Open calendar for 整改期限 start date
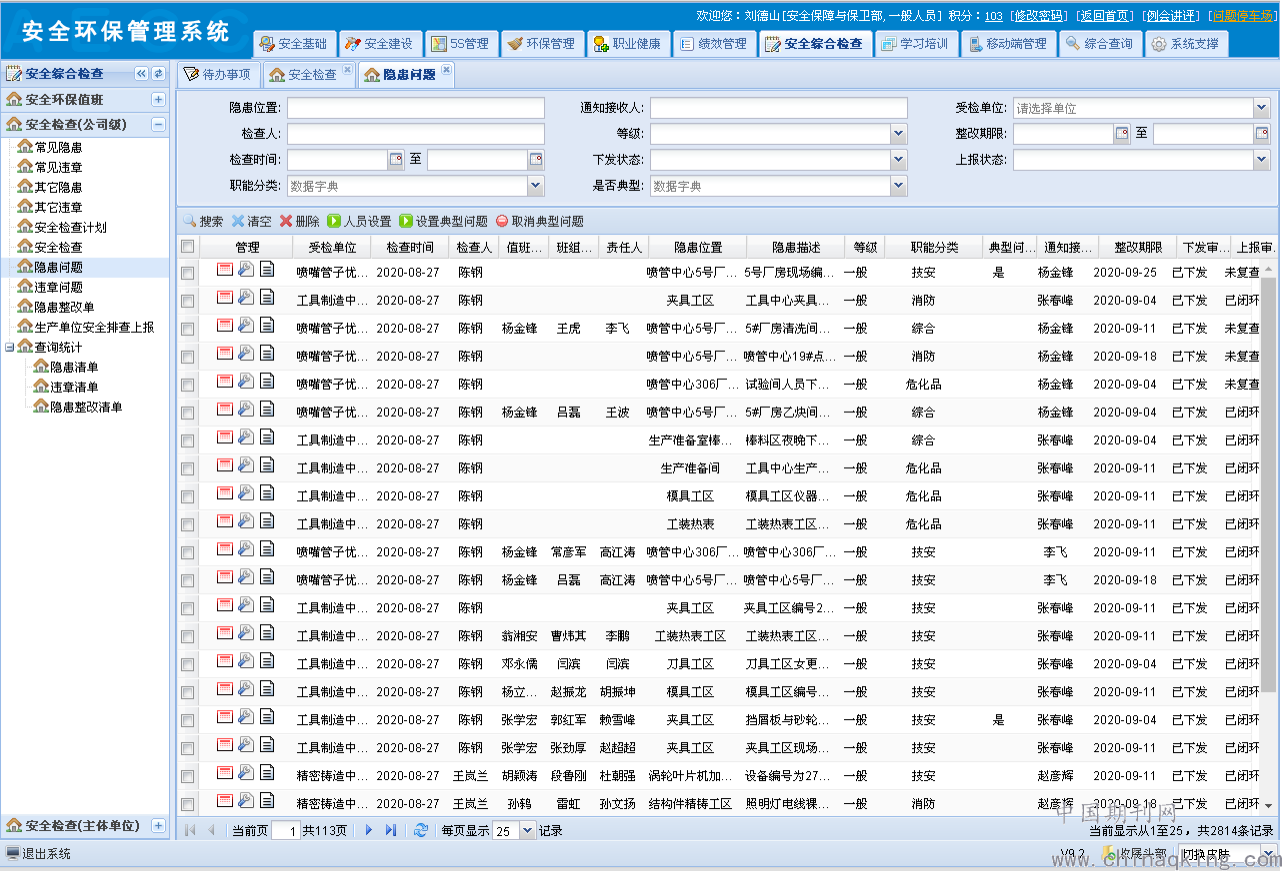Image resolution: width=1282 pixels, height=871 pixels. (1122, 134)
